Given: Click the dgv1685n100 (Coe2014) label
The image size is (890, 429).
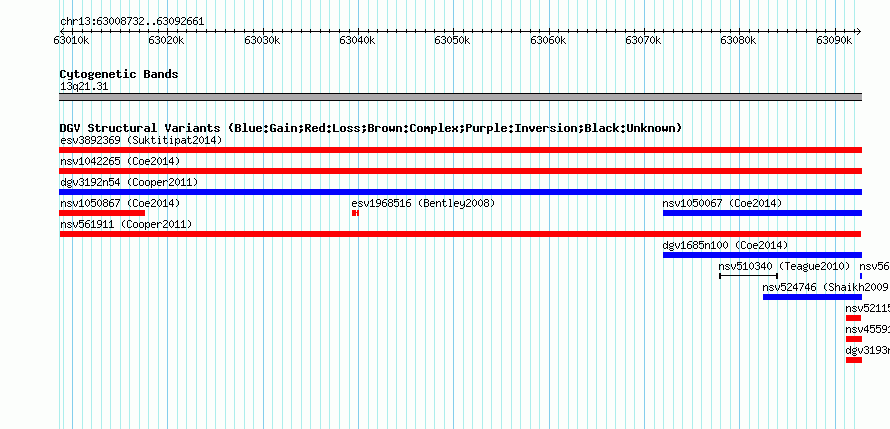Looking at the screenshot, I should coord(725,245).
